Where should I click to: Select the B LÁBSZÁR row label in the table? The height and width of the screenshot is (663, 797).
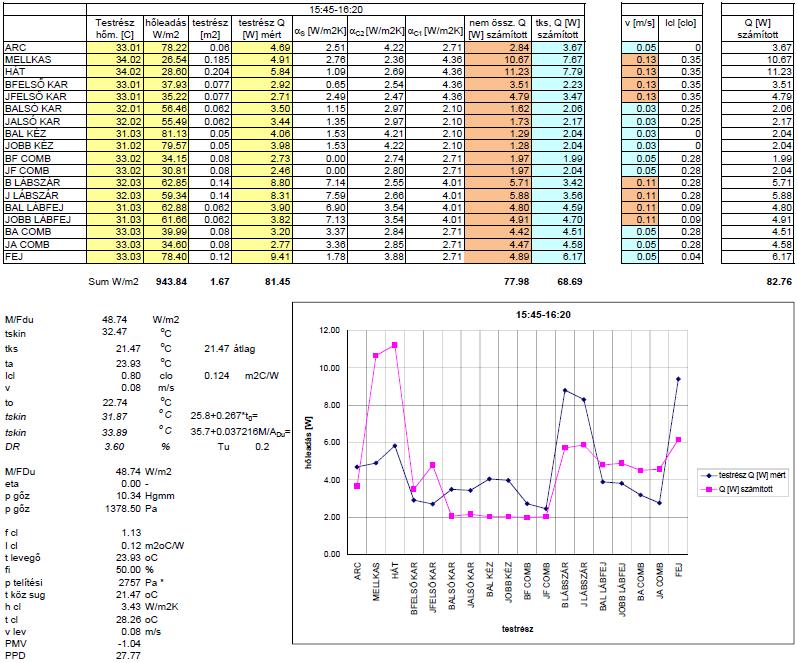33,183
